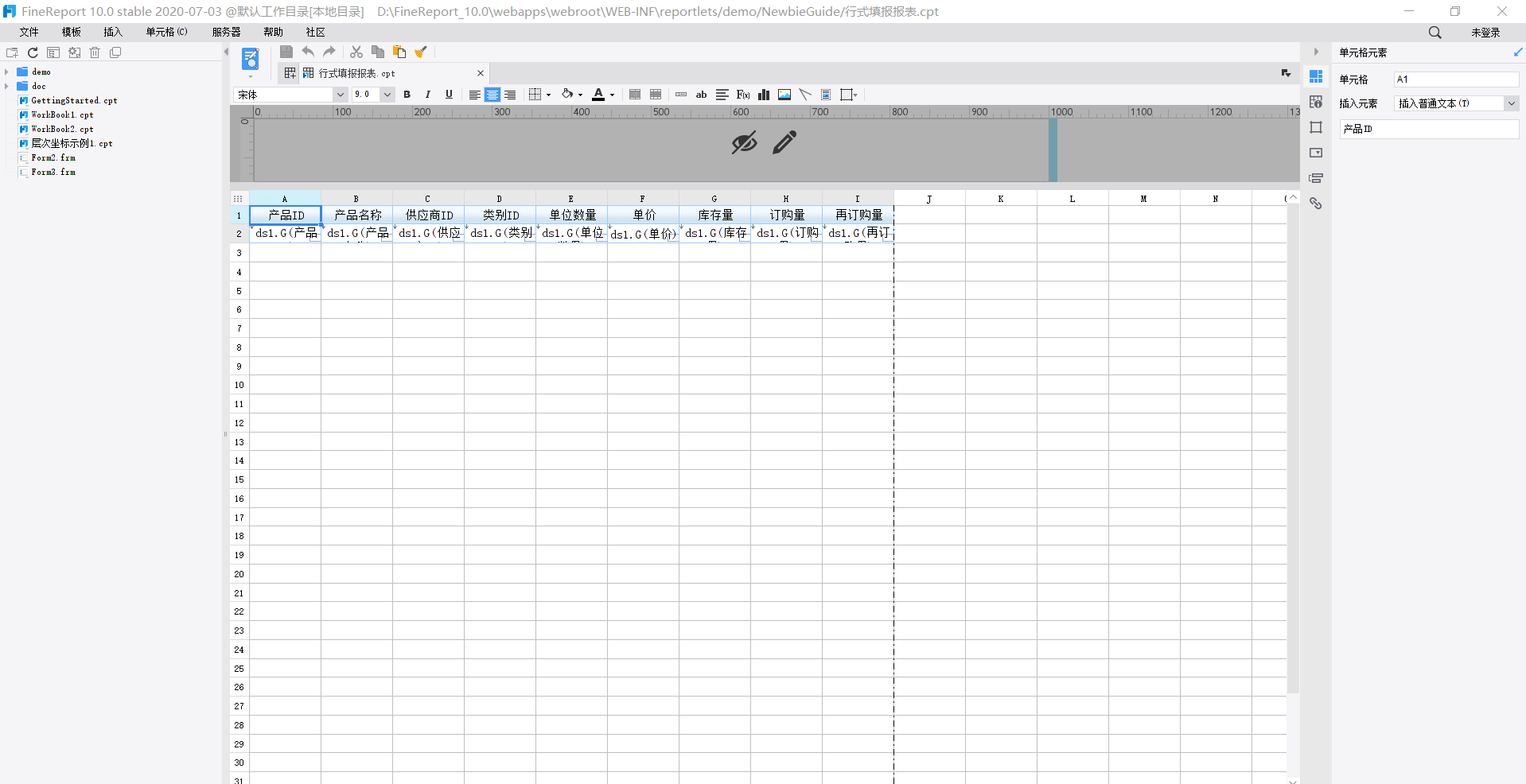Edit the header using pencil icon
Viewport: 1526px width, 784px height.
tap(784, 143)
